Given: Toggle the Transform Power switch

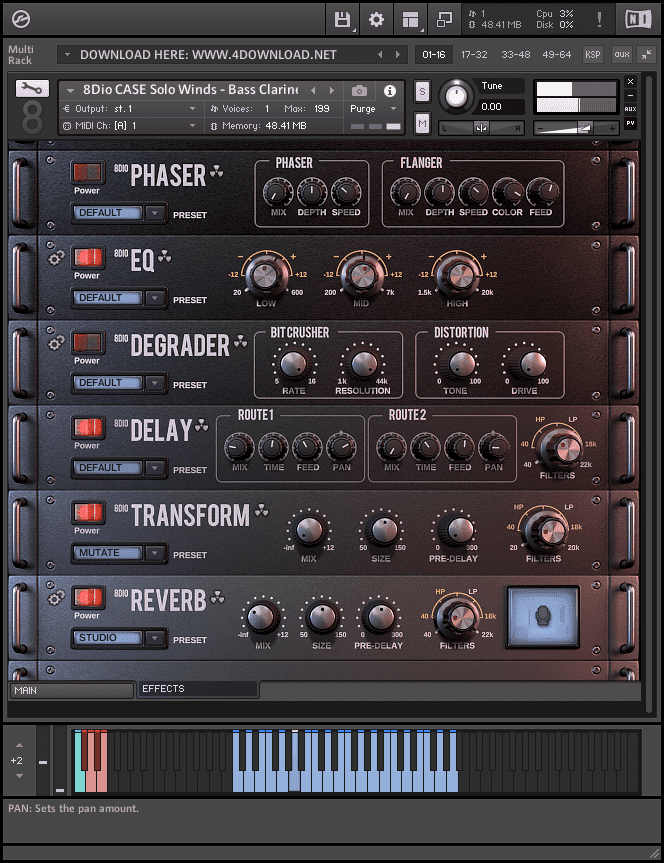Looking at the screenshot, I should 88,512.
